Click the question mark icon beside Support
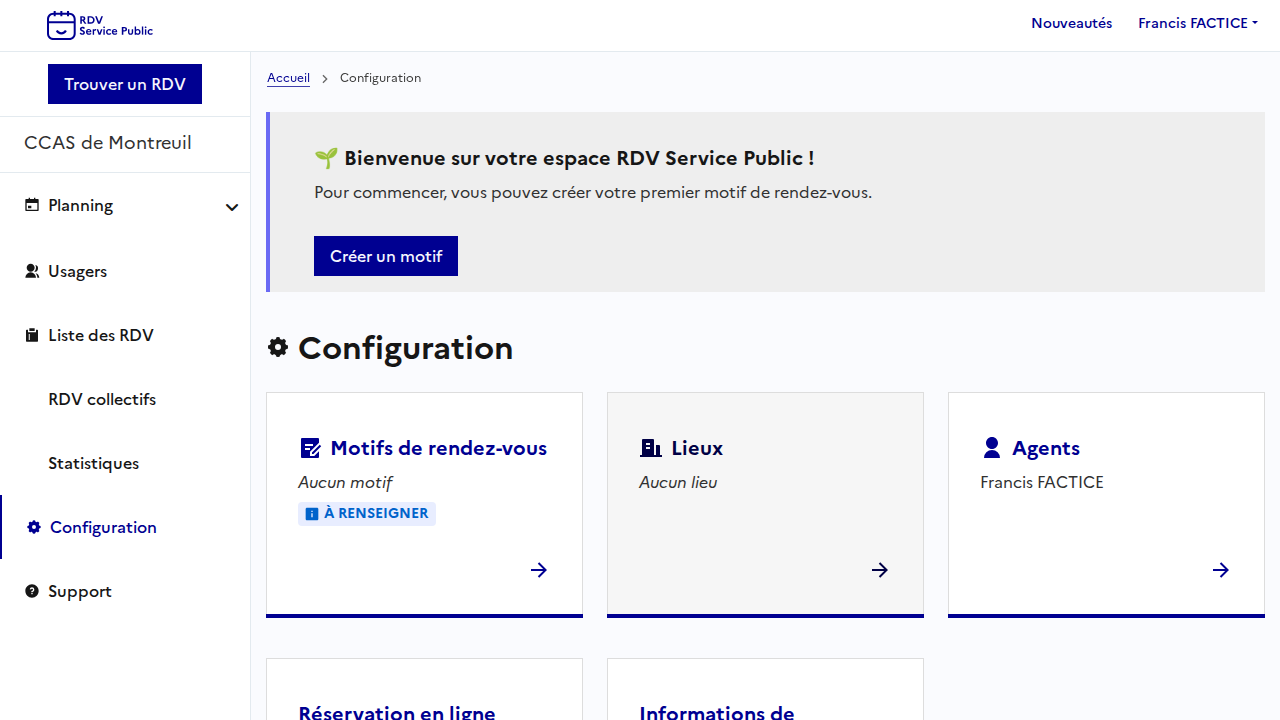Screen dimensions: 1280x720 point(32,591)
